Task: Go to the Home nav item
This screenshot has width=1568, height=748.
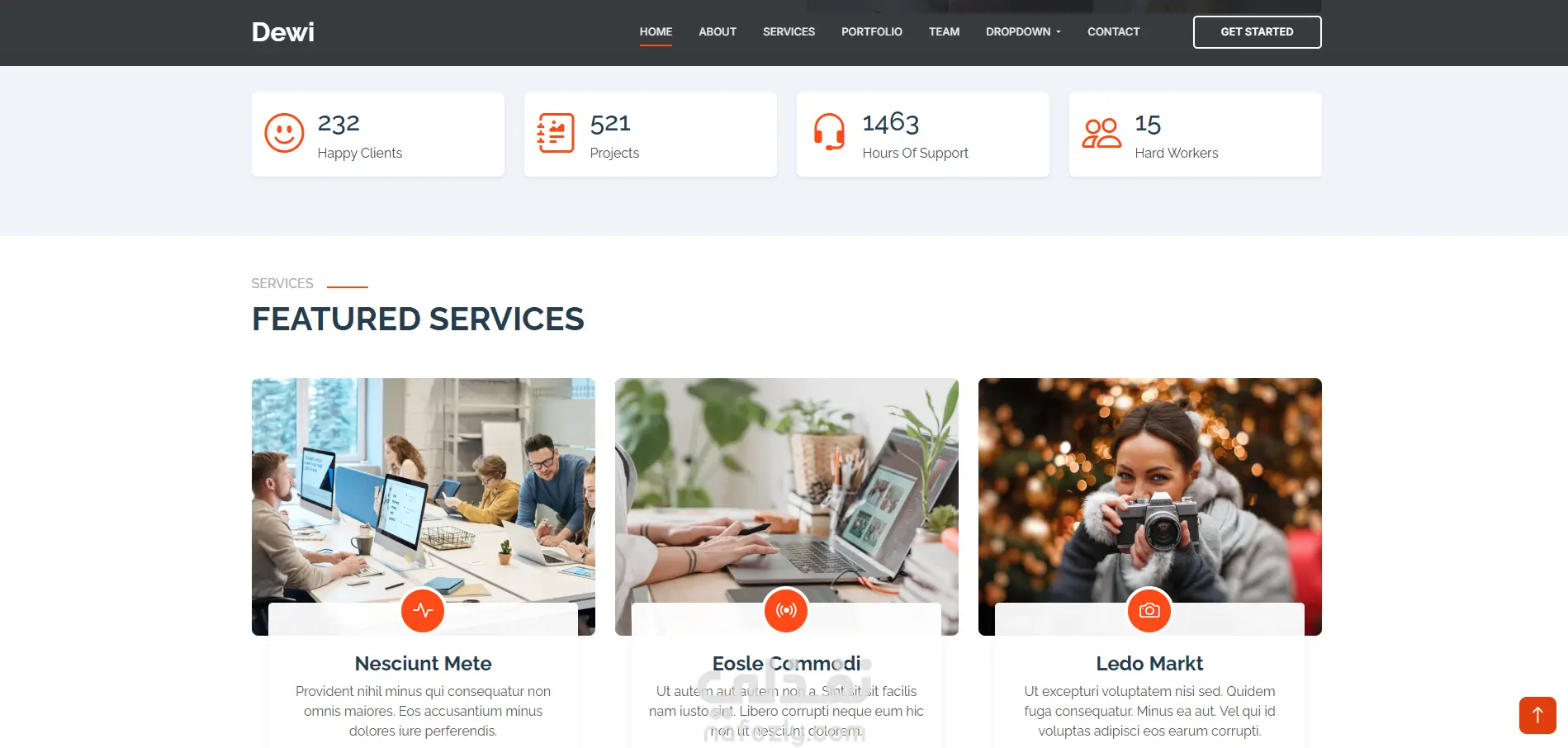Action: click(656, 32)
